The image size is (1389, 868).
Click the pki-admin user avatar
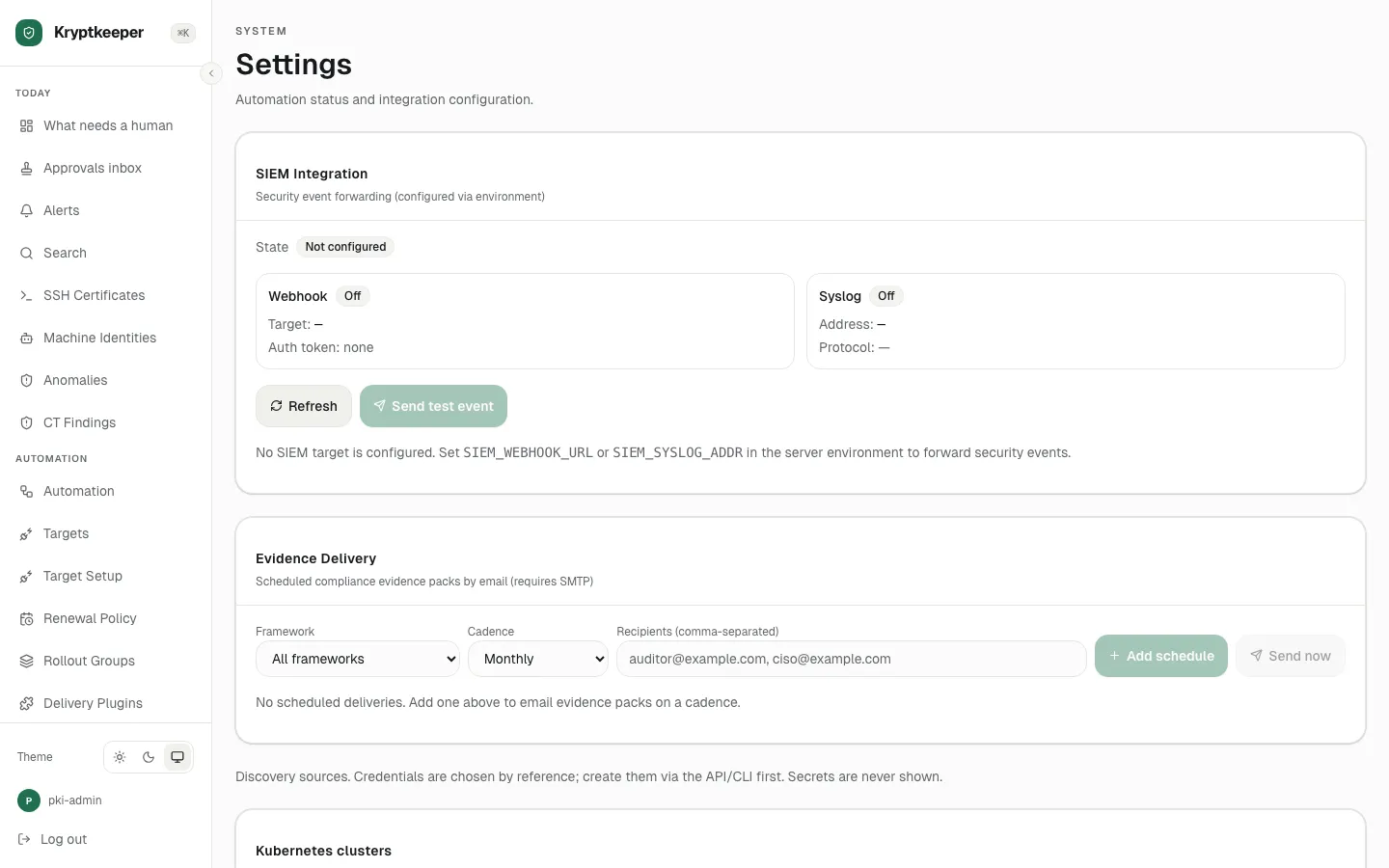coord(29,800)
